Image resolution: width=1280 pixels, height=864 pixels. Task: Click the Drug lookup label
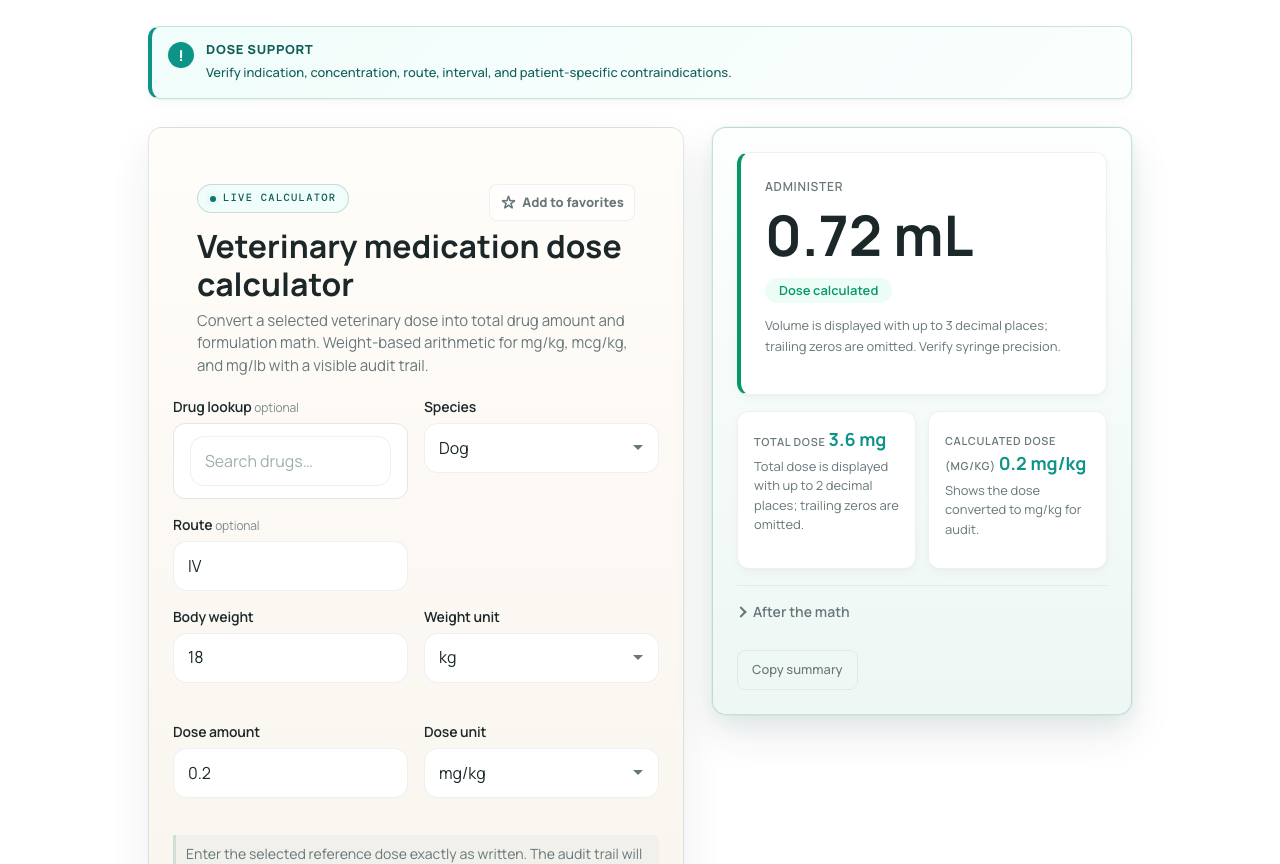click(212, 407)
